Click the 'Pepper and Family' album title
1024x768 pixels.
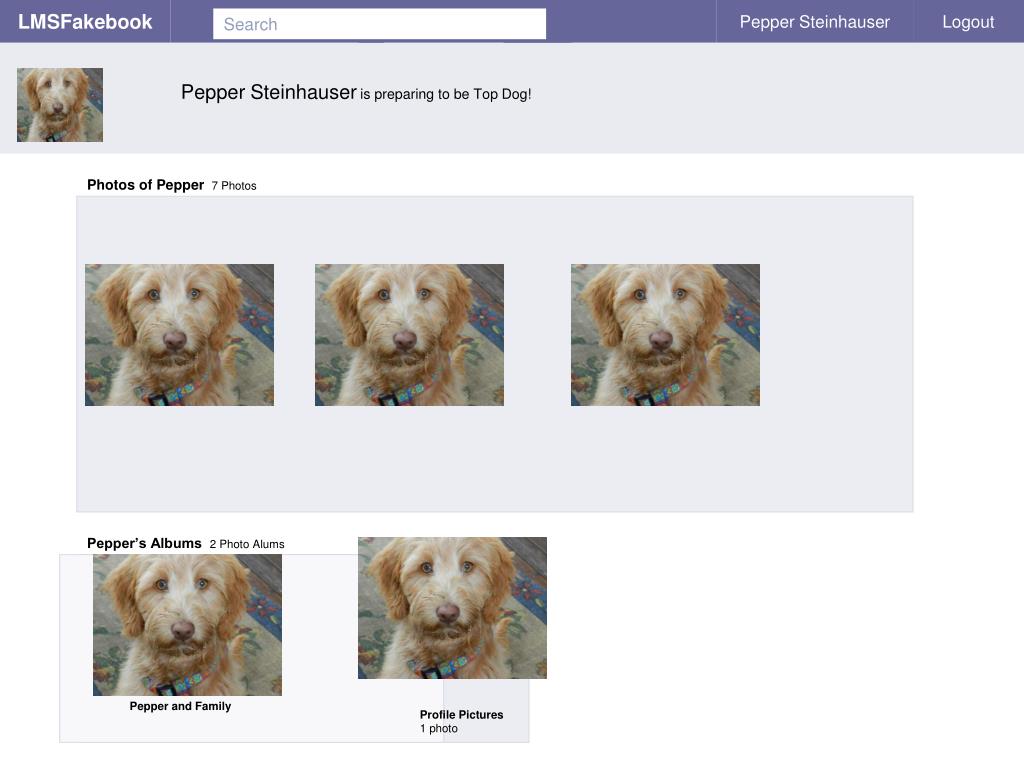[x=180, y=706]
